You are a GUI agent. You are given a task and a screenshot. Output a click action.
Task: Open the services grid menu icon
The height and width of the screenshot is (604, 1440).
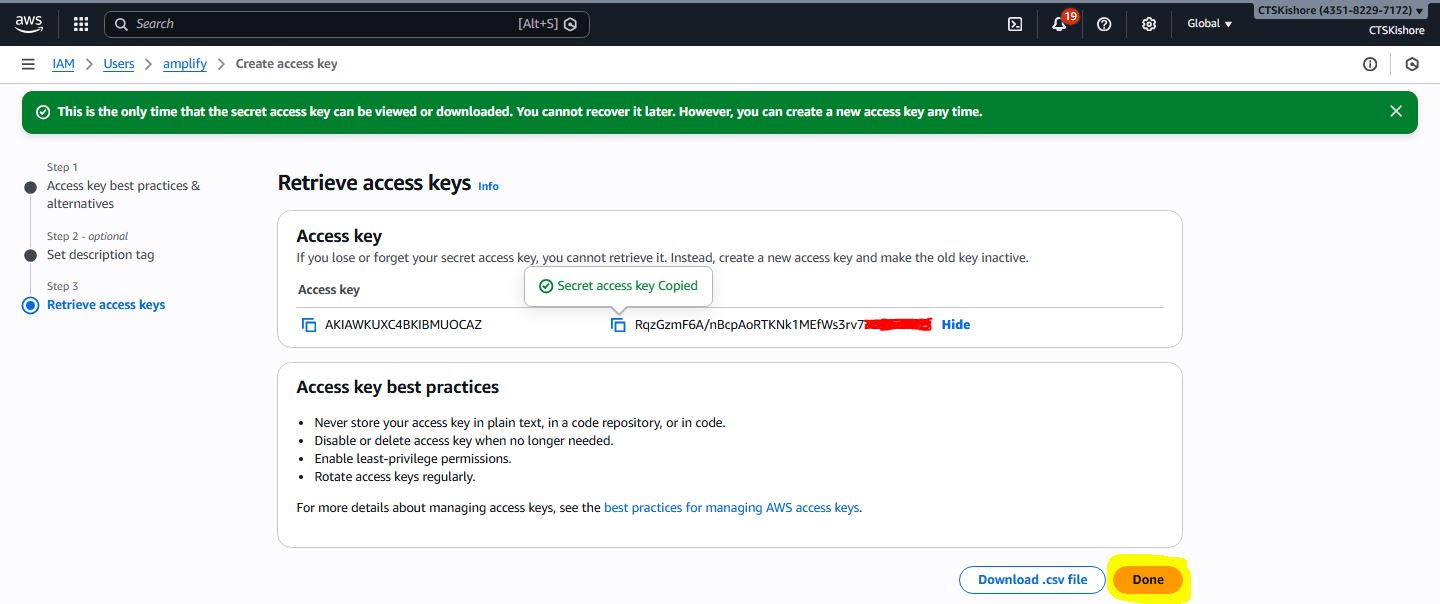[x=81, y=24]
